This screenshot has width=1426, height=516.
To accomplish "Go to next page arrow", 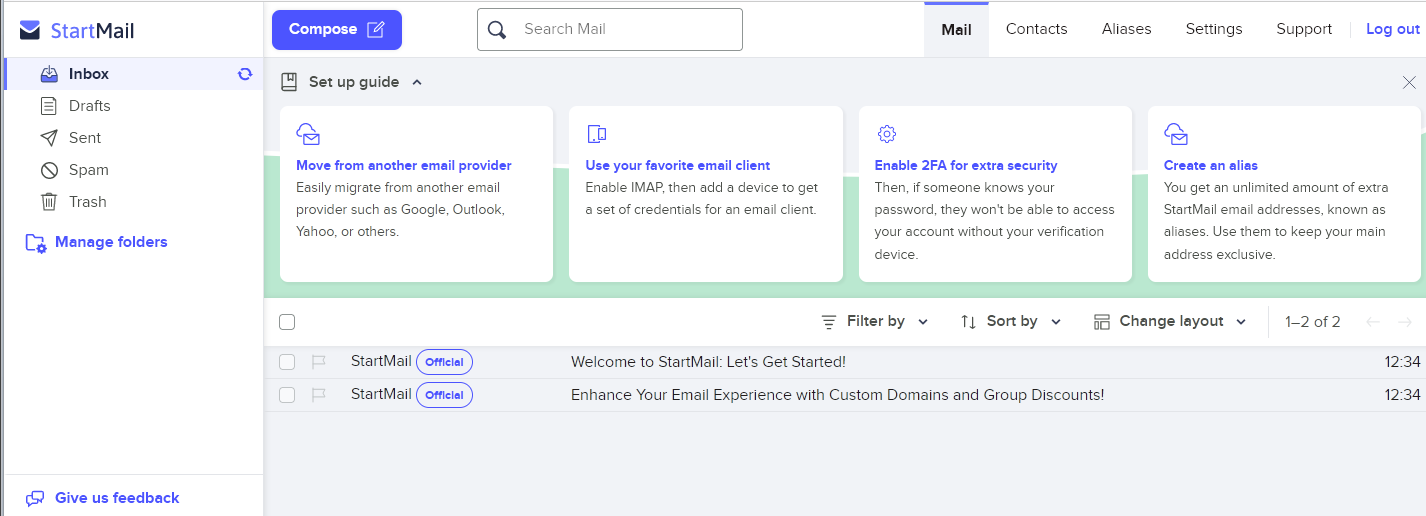I will (x=1404, y=322).
